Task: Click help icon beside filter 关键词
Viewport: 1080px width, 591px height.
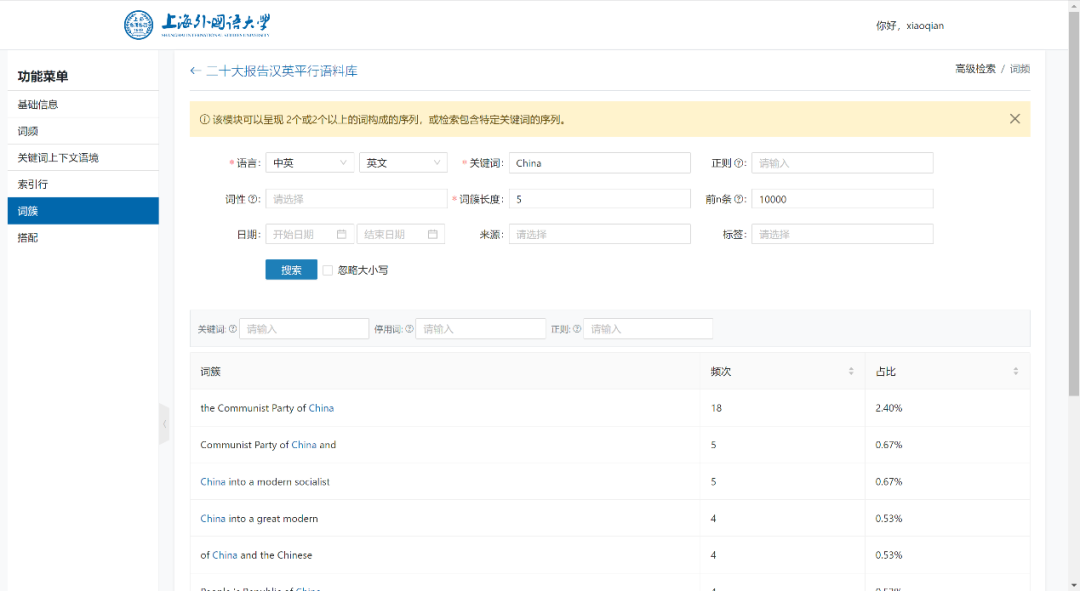Action: coord(233,329)
